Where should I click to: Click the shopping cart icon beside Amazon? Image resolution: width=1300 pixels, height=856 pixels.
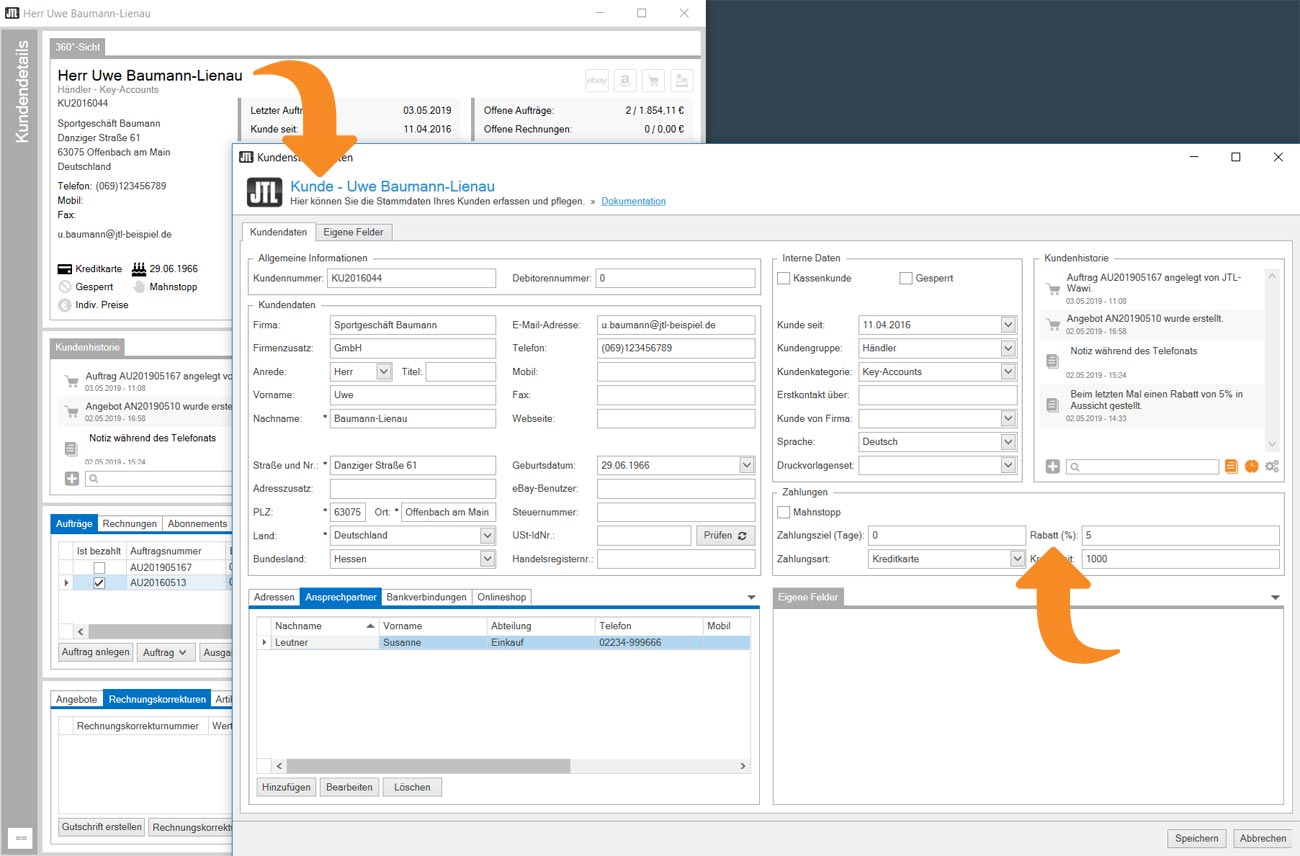653,81
